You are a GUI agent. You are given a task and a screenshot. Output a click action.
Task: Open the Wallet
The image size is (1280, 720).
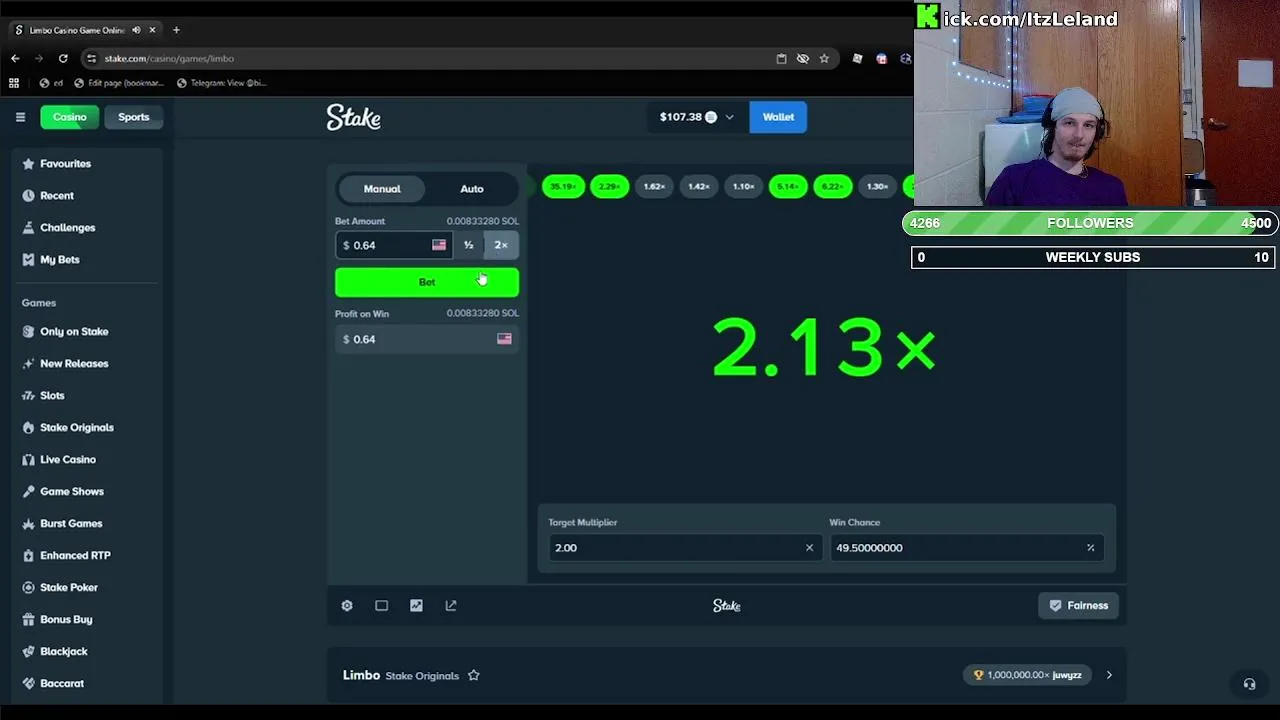click(x=778, y=117)
